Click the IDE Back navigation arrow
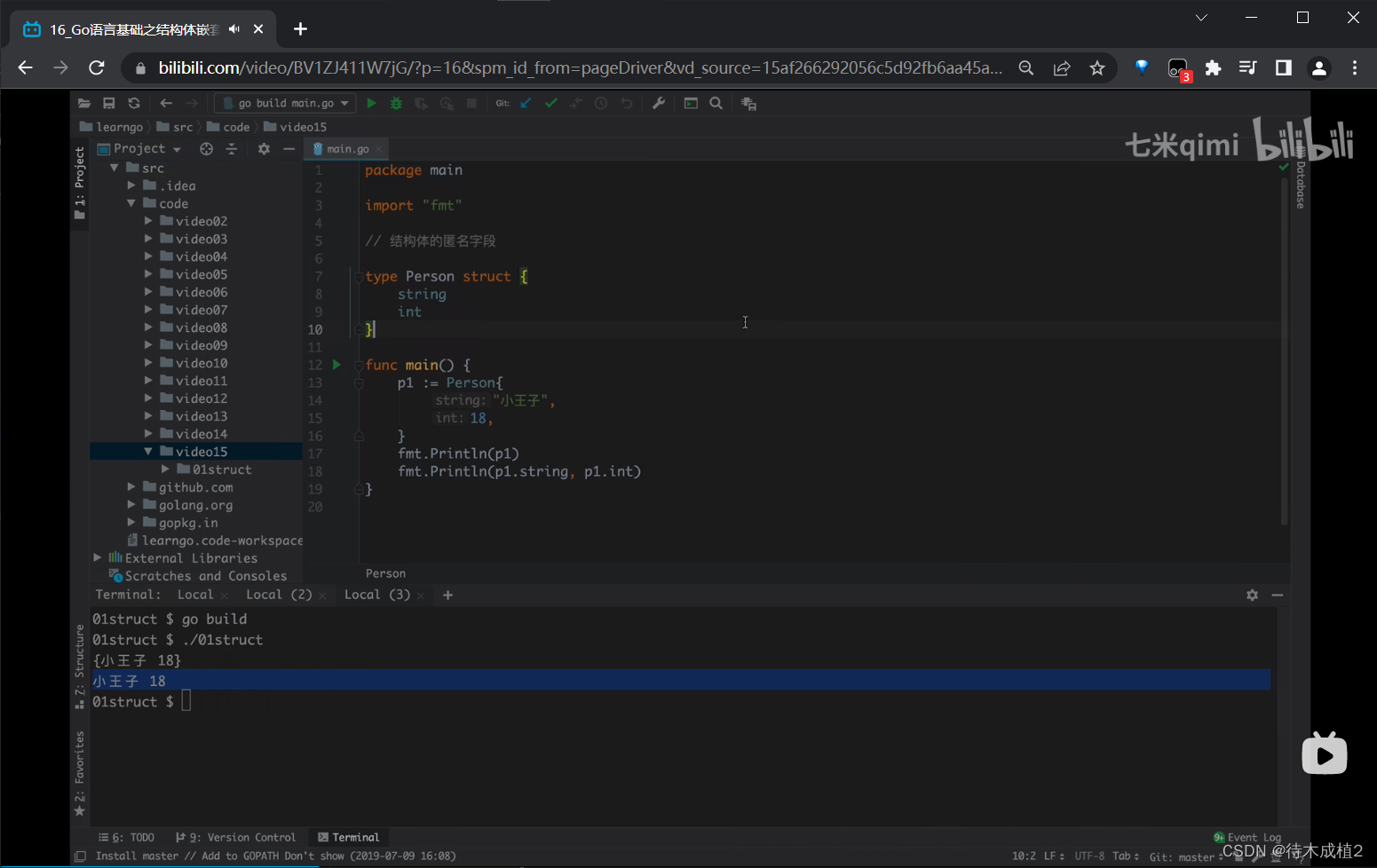Image resolution: width=1377 pixels, height=868 pixels. tap(166, 104)
